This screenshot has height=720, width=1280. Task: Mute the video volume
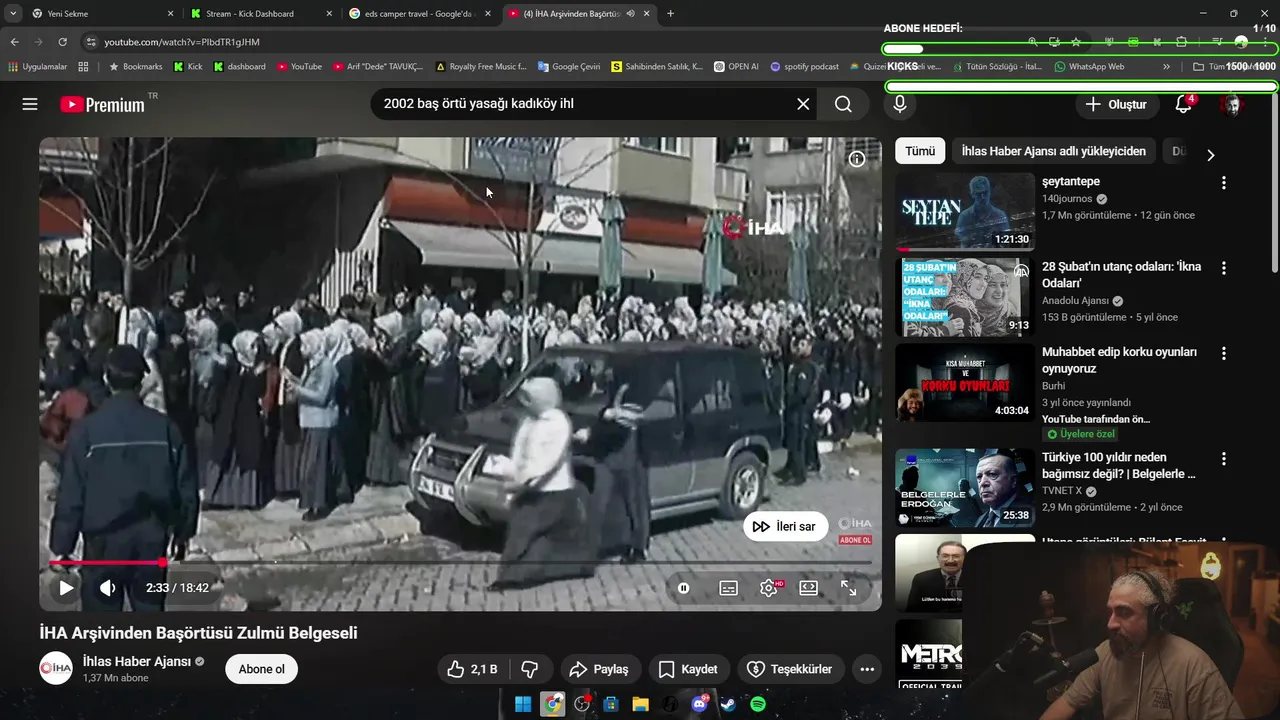107,588
